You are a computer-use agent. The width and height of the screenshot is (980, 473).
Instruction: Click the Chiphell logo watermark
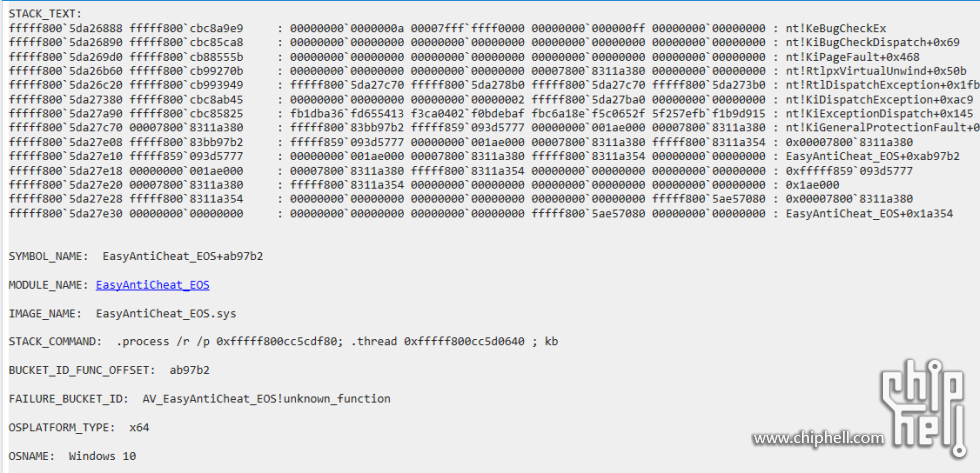pyautogui.click(x=924, y=408)
